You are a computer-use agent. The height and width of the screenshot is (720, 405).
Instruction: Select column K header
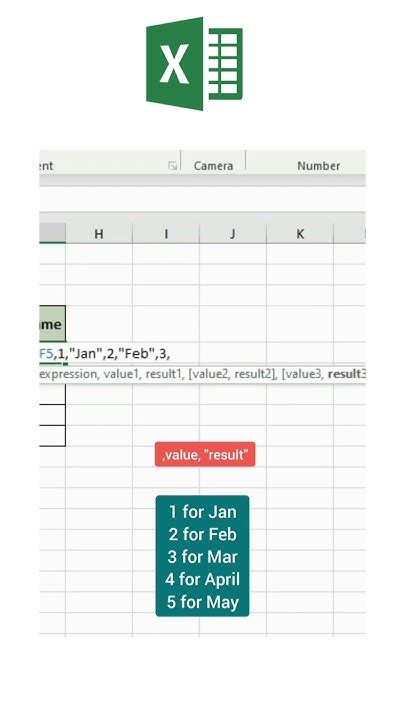point(300,234)
